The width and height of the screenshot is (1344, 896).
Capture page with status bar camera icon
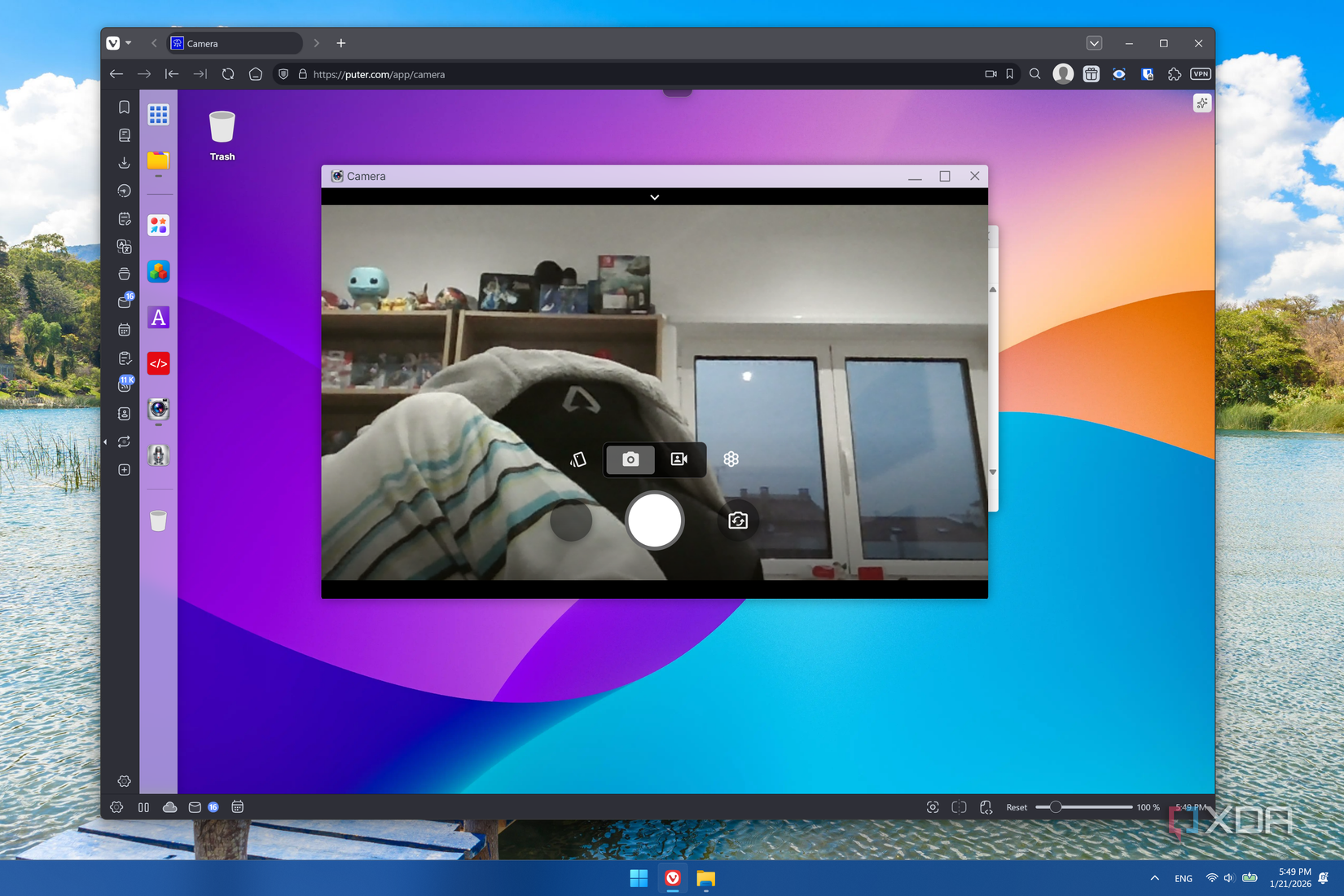pyautogui.click(x=933, y=807)
